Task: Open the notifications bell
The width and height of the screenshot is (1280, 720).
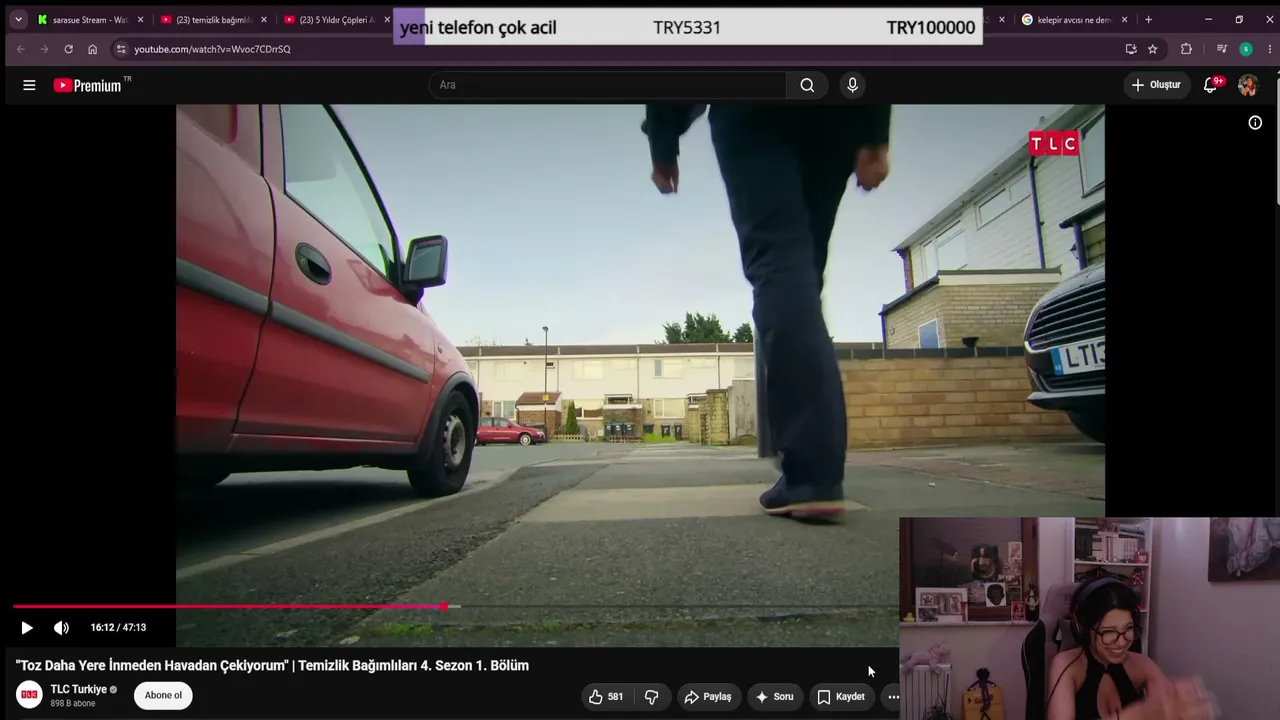Action: (x=1211, y=85)
